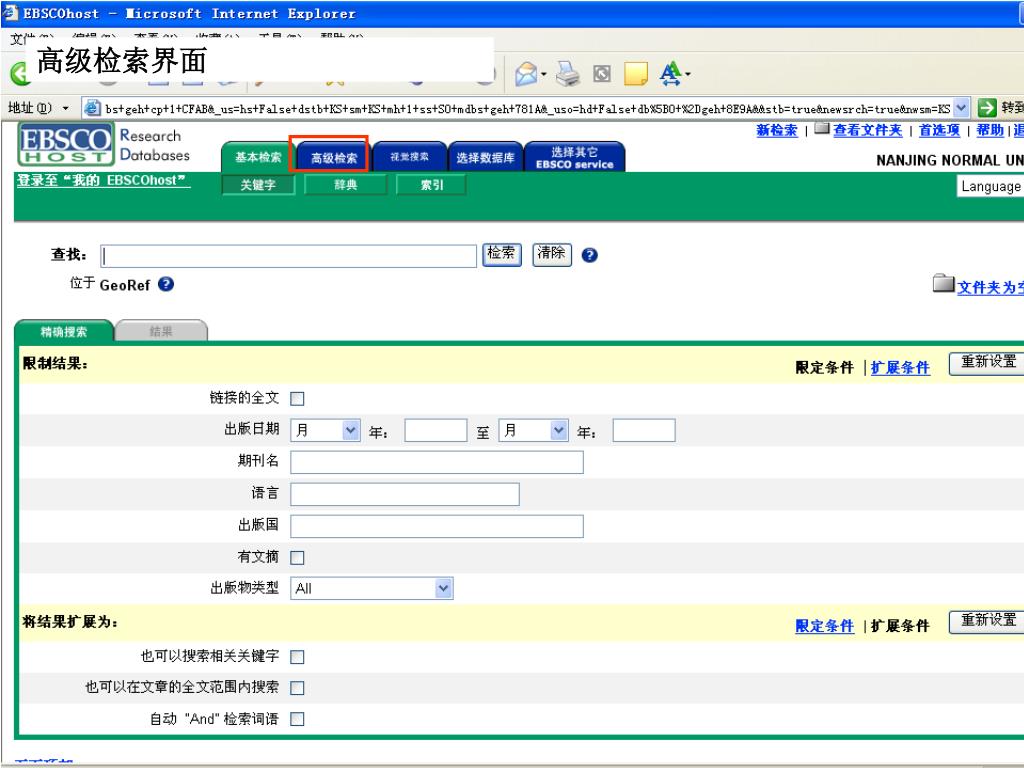This screenshot has width=1024, height=768.
Task: Open the 帮助 link
Action: tap(990, 131)
